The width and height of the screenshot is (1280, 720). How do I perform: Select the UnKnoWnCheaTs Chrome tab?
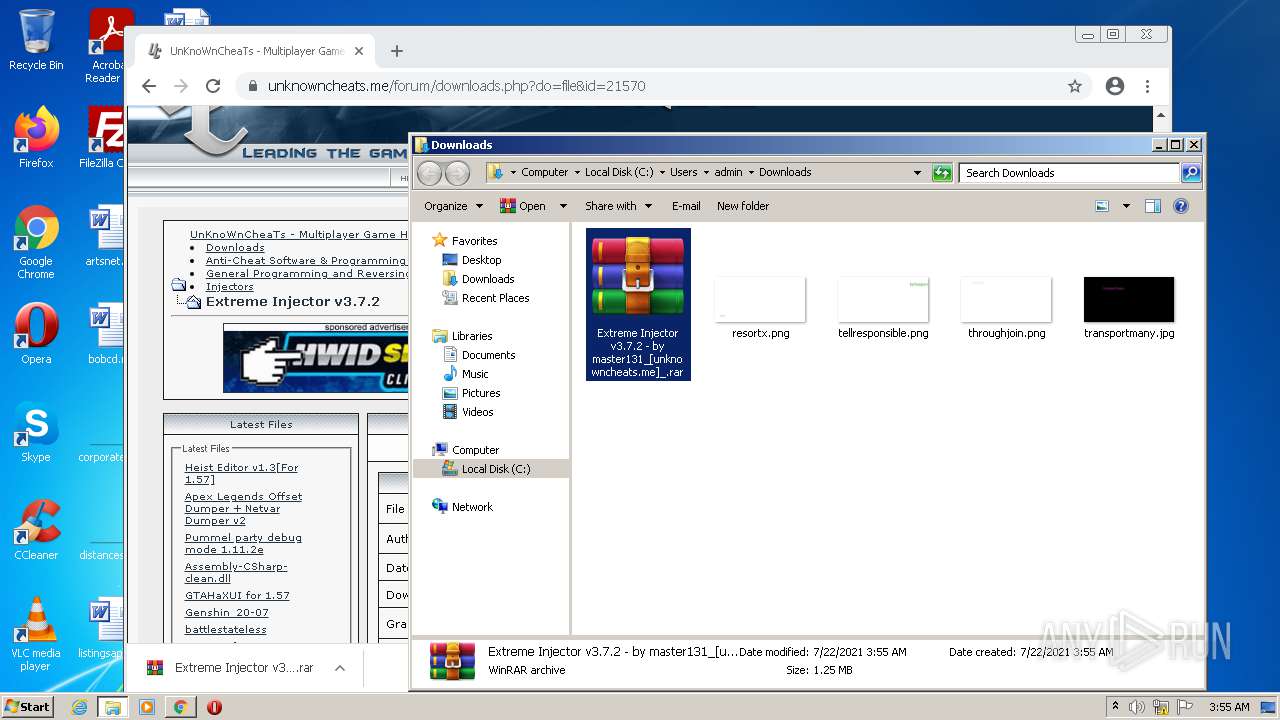click(x=254, y=51)
